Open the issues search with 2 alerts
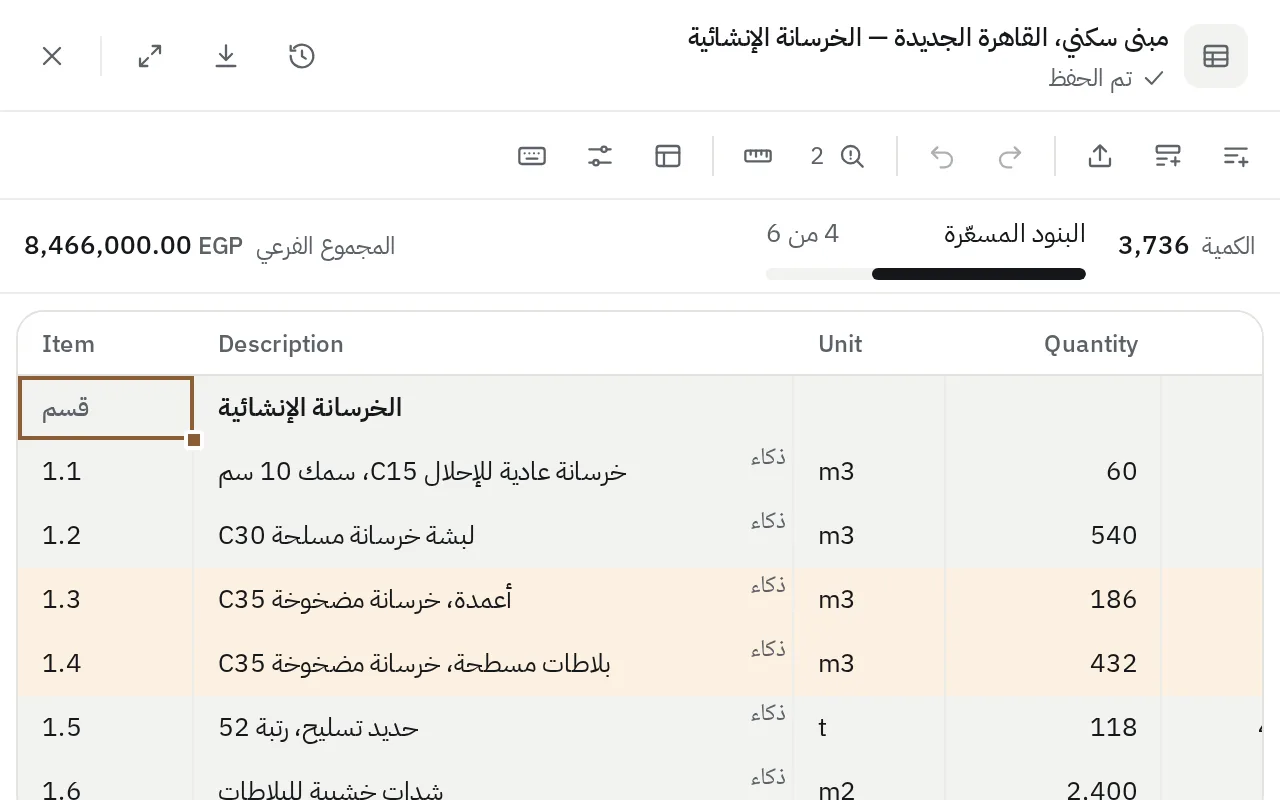Screen dimensions: 1280x800 tap(838, 156)
